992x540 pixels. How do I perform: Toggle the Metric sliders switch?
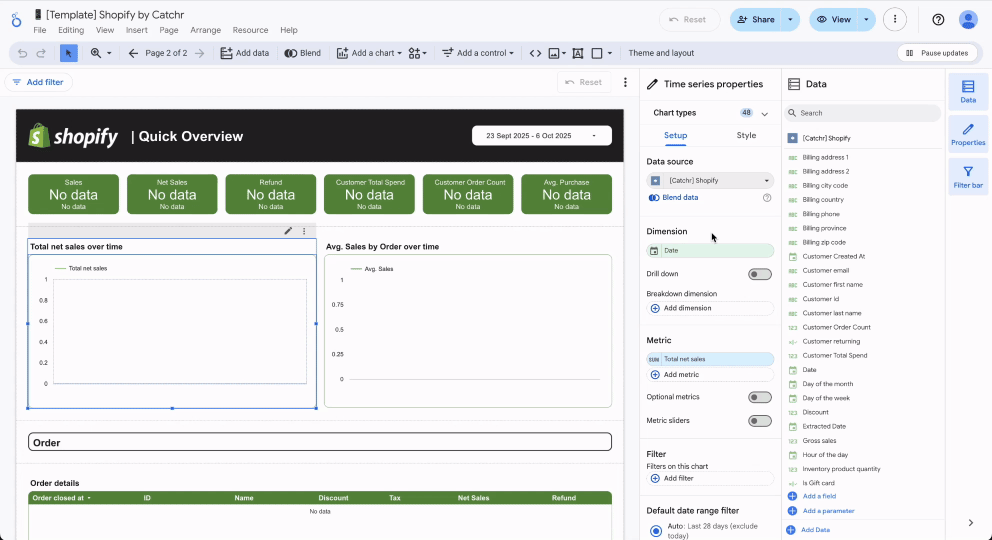point(760,420)
